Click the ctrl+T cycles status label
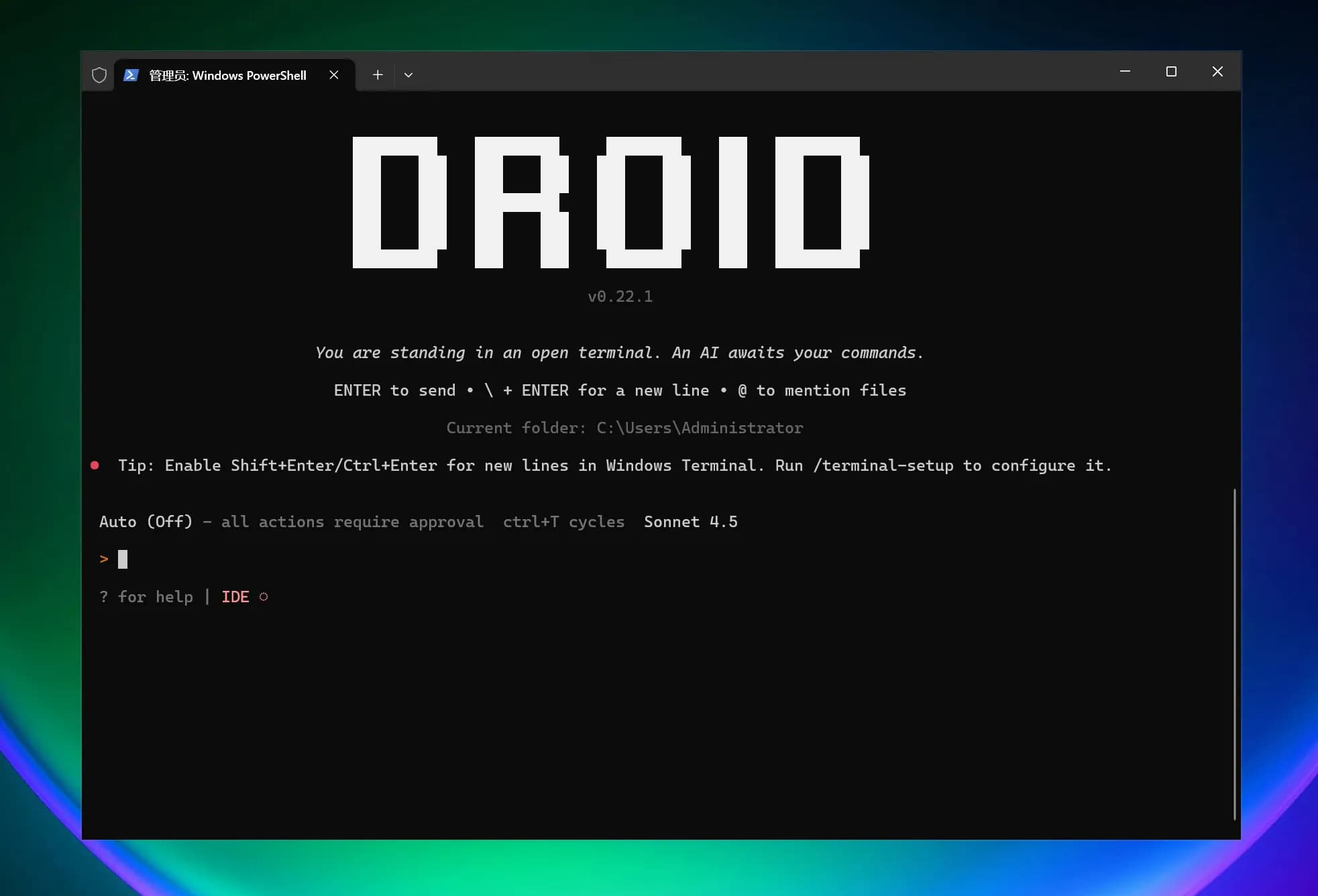The width and height of the screenshot is (1318, 896). [563, 521]
